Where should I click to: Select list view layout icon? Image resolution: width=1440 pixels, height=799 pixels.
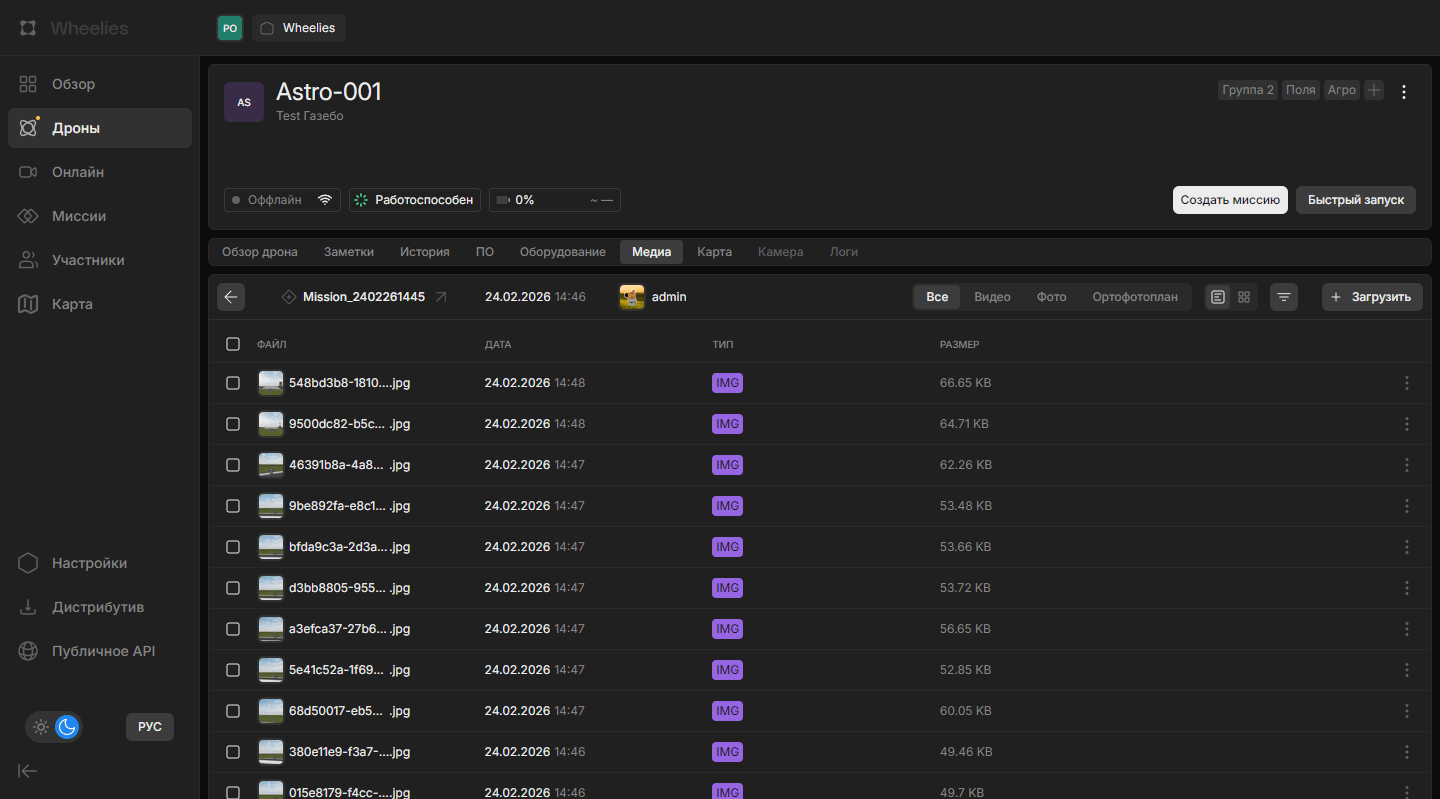click(1217, 297)
